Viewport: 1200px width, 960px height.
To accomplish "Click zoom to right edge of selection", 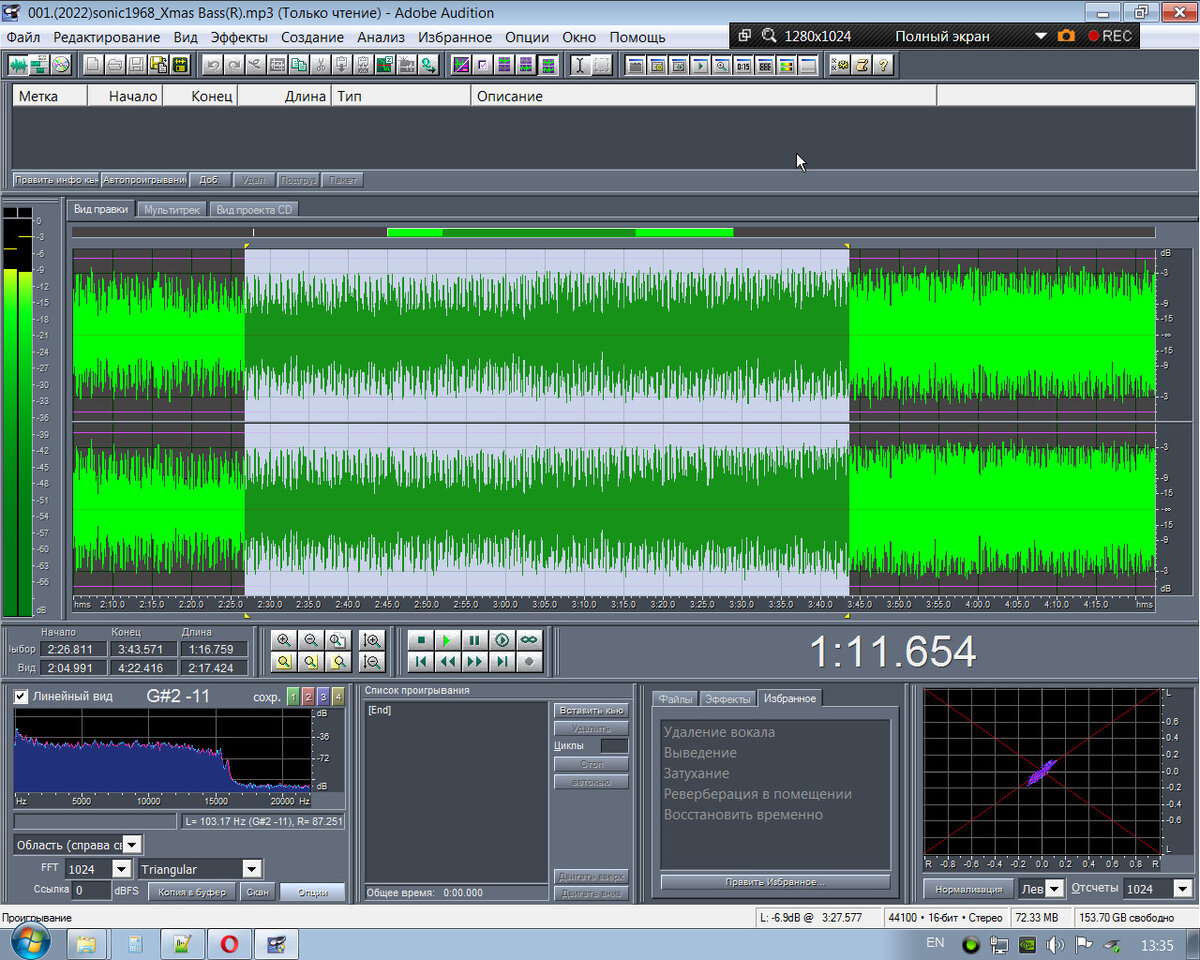I will pos(338,662).
